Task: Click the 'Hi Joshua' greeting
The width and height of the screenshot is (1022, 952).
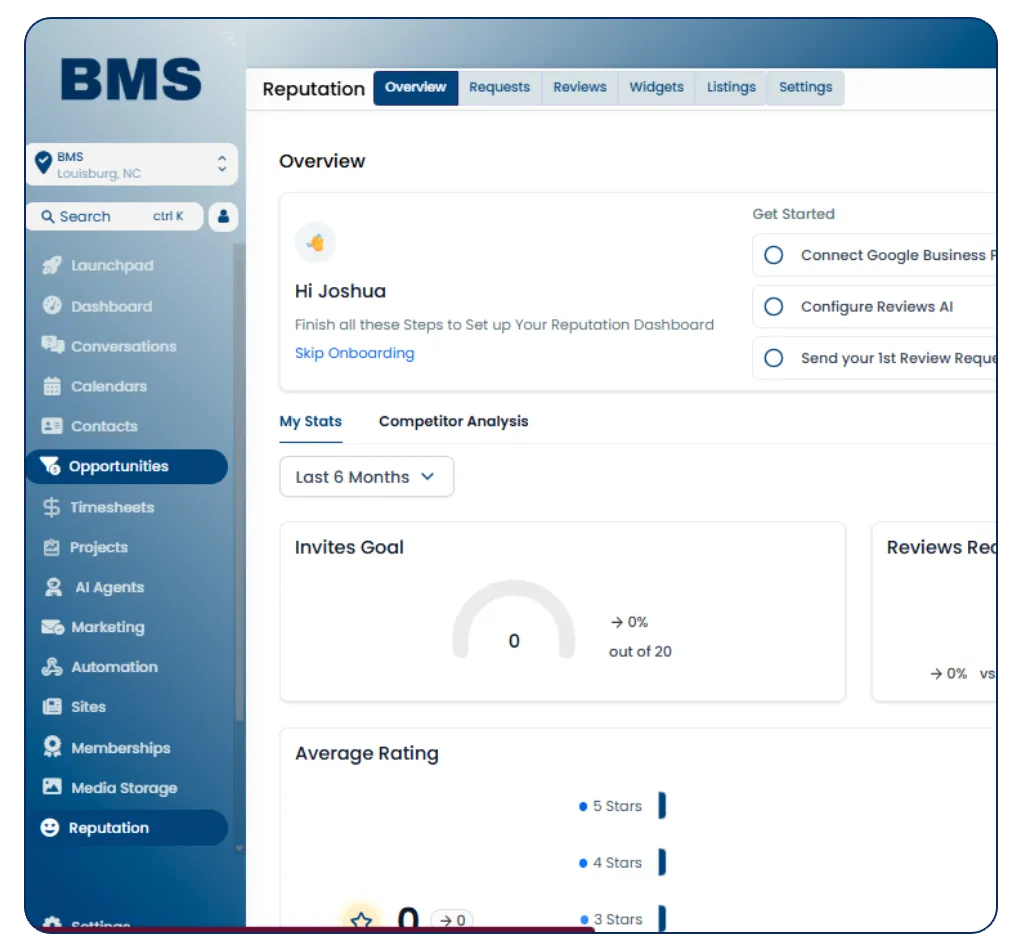Action: tap(340, 291)
